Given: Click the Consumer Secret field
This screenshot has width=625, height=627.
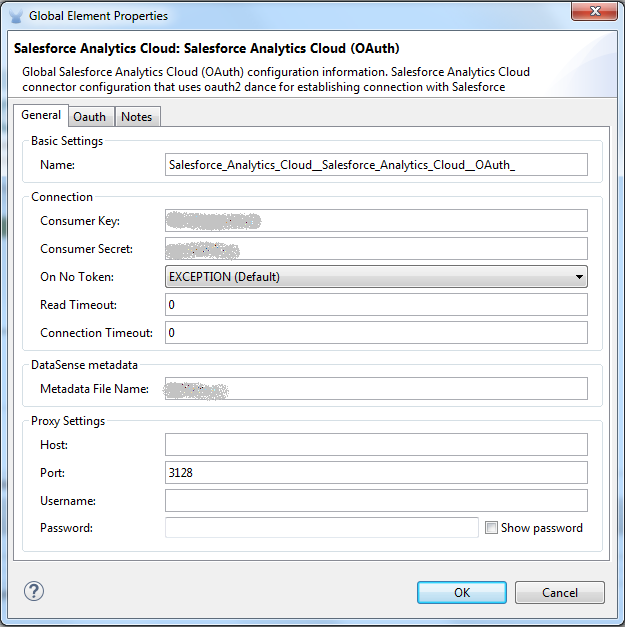Looking at the screenshot, I should pyautogui.click(x=376, y=248).
